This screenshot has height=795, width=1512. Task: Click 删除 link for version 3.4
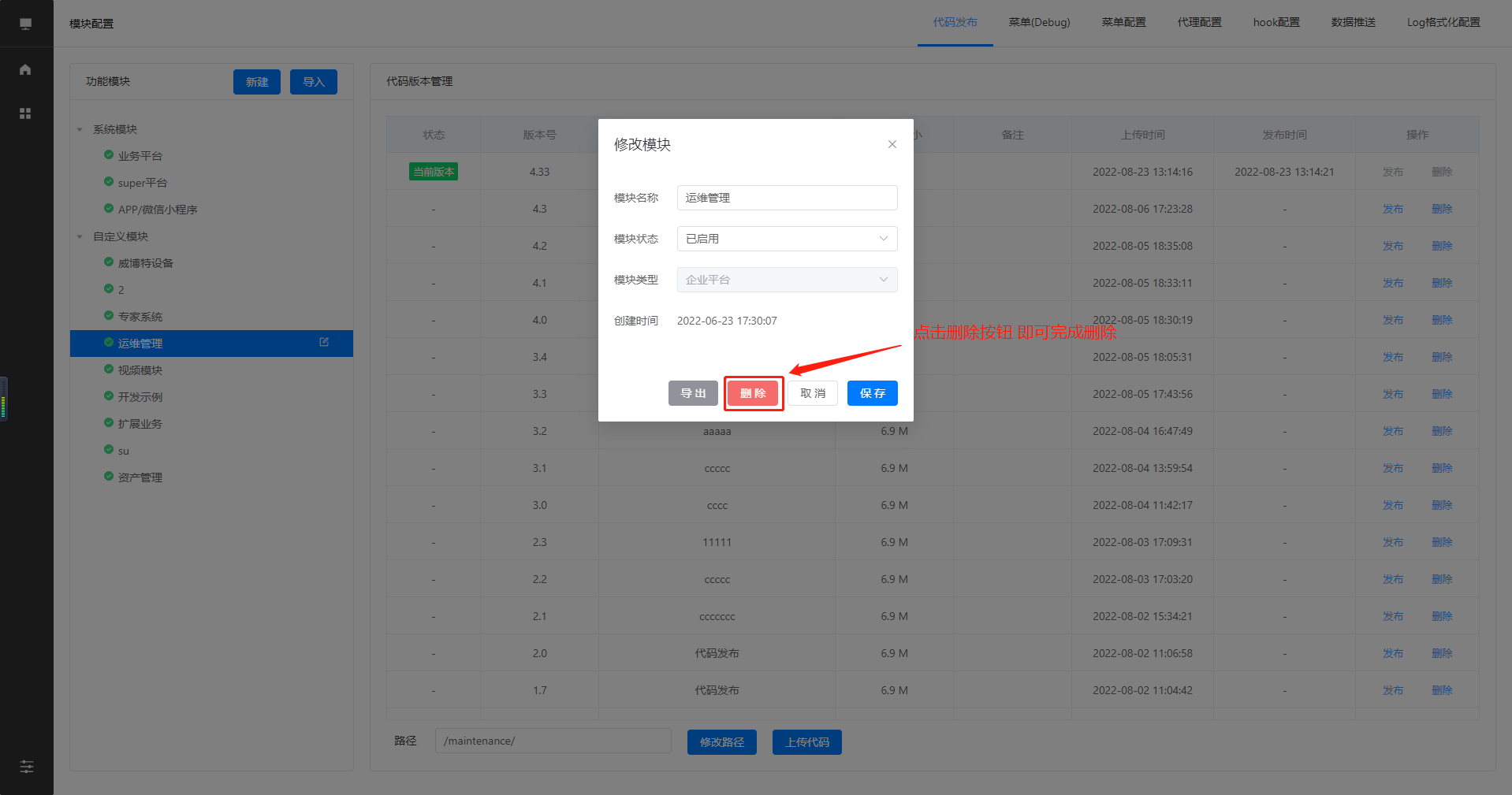pos(1442,357)
